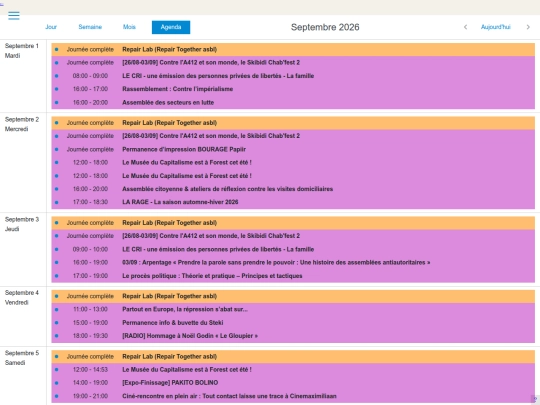Screen dimensions: 540x405
Task: Open LE CRI event at 08:00 - 09:00
Action: [x=293, y=76]
